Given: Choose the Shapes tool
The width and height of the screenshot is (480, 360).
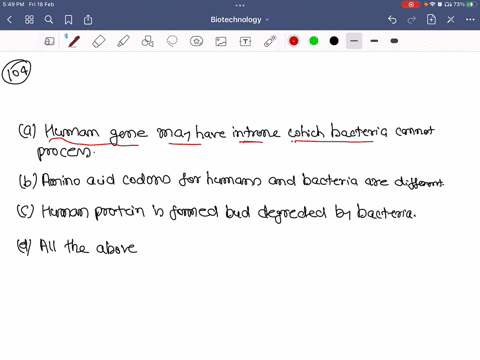Looking at the screenshot, I should pos(147,41).
